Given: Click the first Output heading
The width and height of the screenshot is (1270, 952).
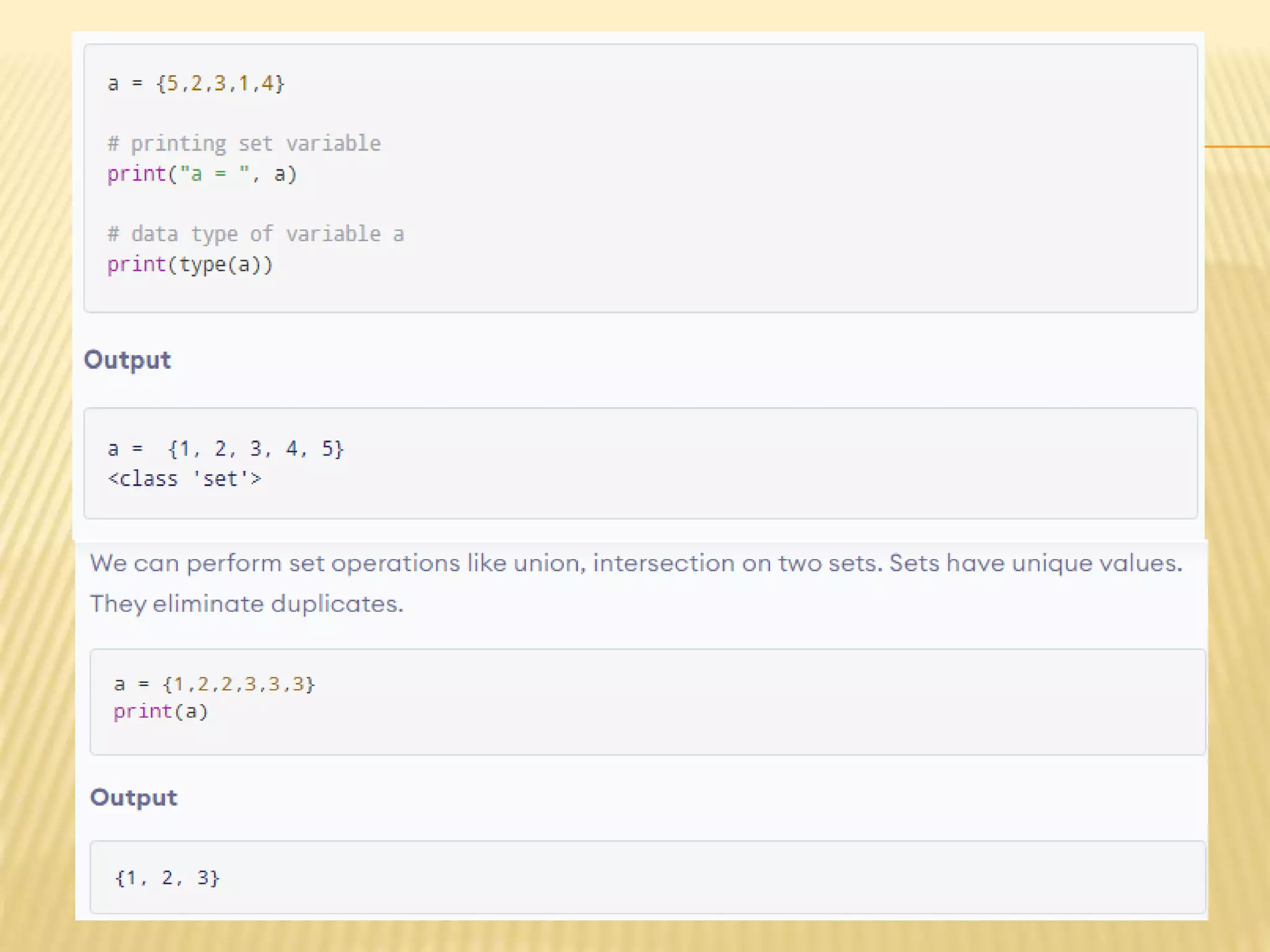Looking at the screenshot, I should click(127, 360).
